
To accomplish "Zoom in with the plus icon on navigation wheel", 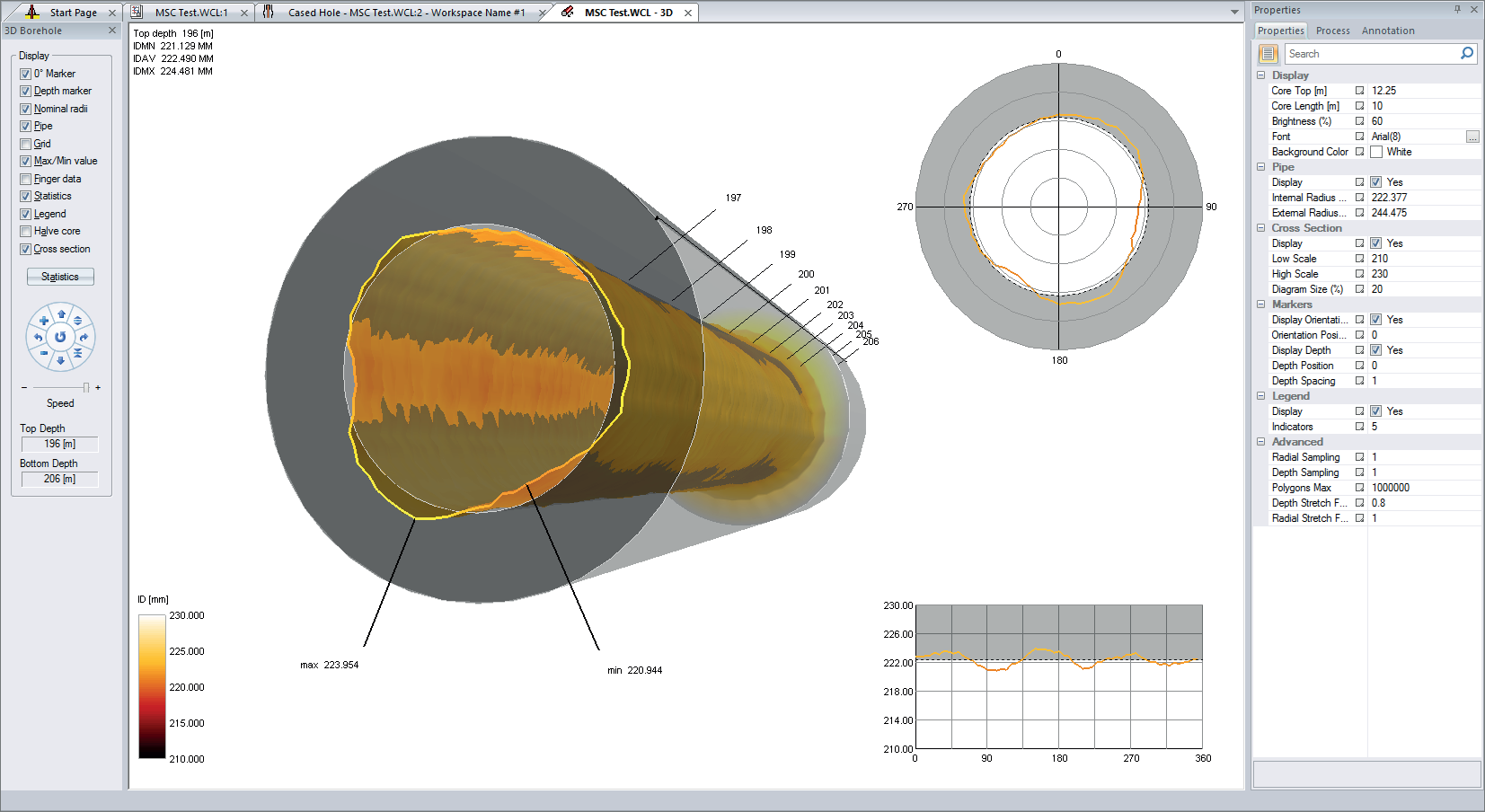I will click(x=44, y=321).
